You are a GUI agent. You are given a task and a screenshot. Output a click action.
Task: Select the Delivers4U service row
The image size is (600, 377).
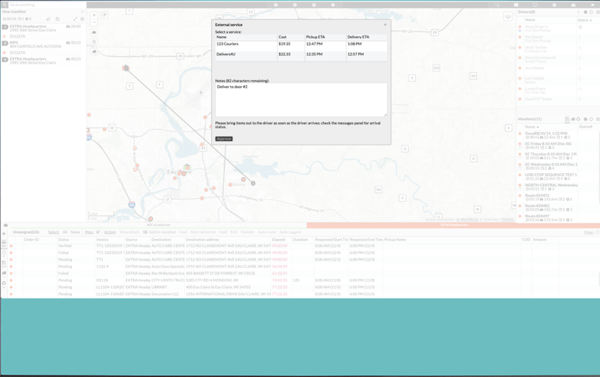pyautogui.click(x=301, y=56)
